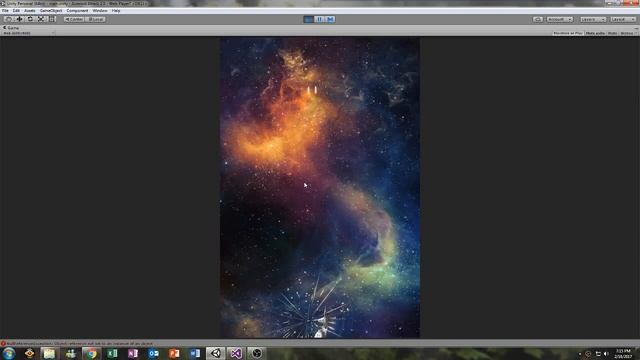Open PowerPoint from the taskbar
Viewport: 640px width, 360px height.
pyautogui.click(x=174, y=353)
